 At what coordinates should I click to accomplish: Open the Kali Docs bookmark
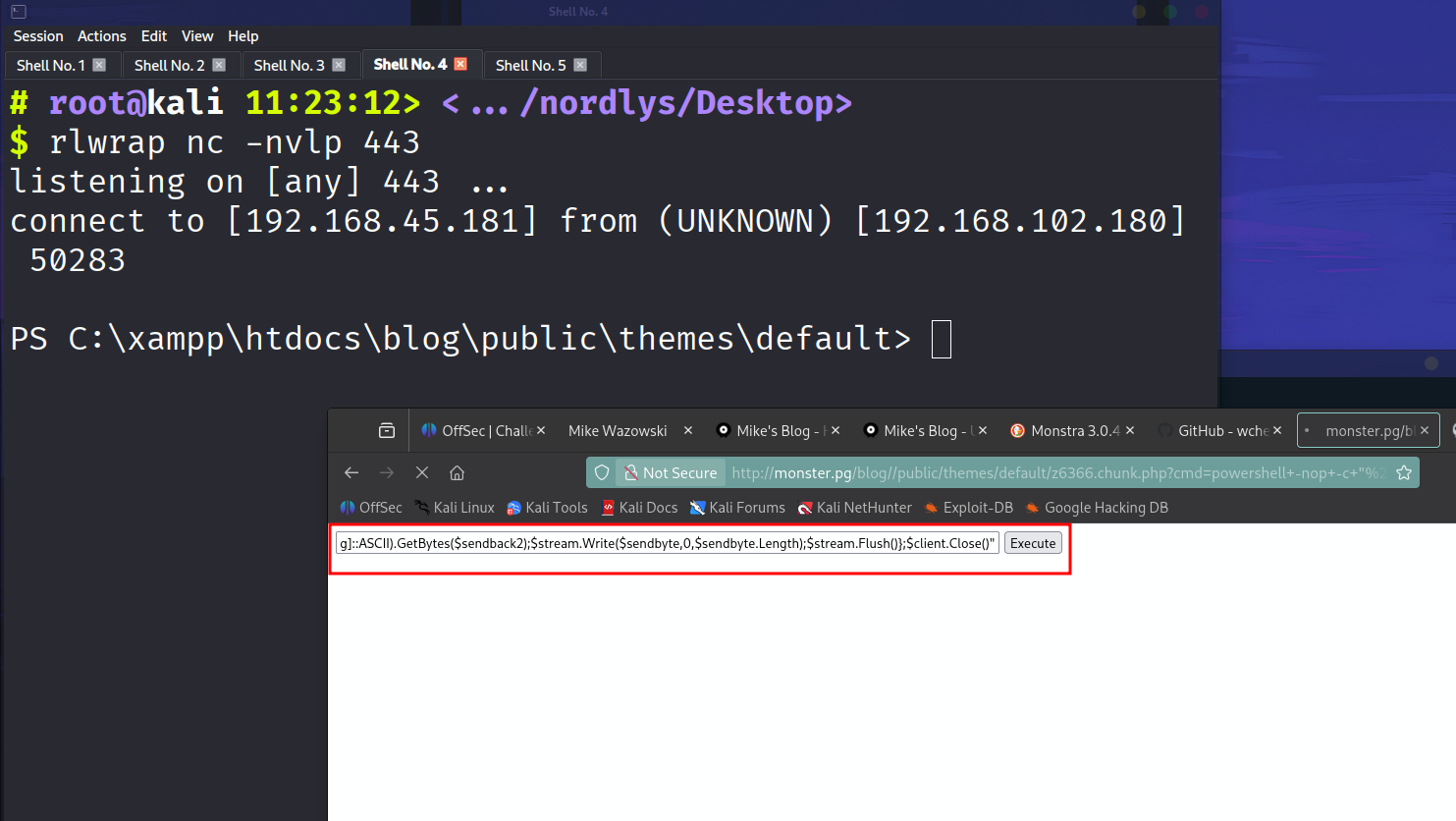click(639, 508)
